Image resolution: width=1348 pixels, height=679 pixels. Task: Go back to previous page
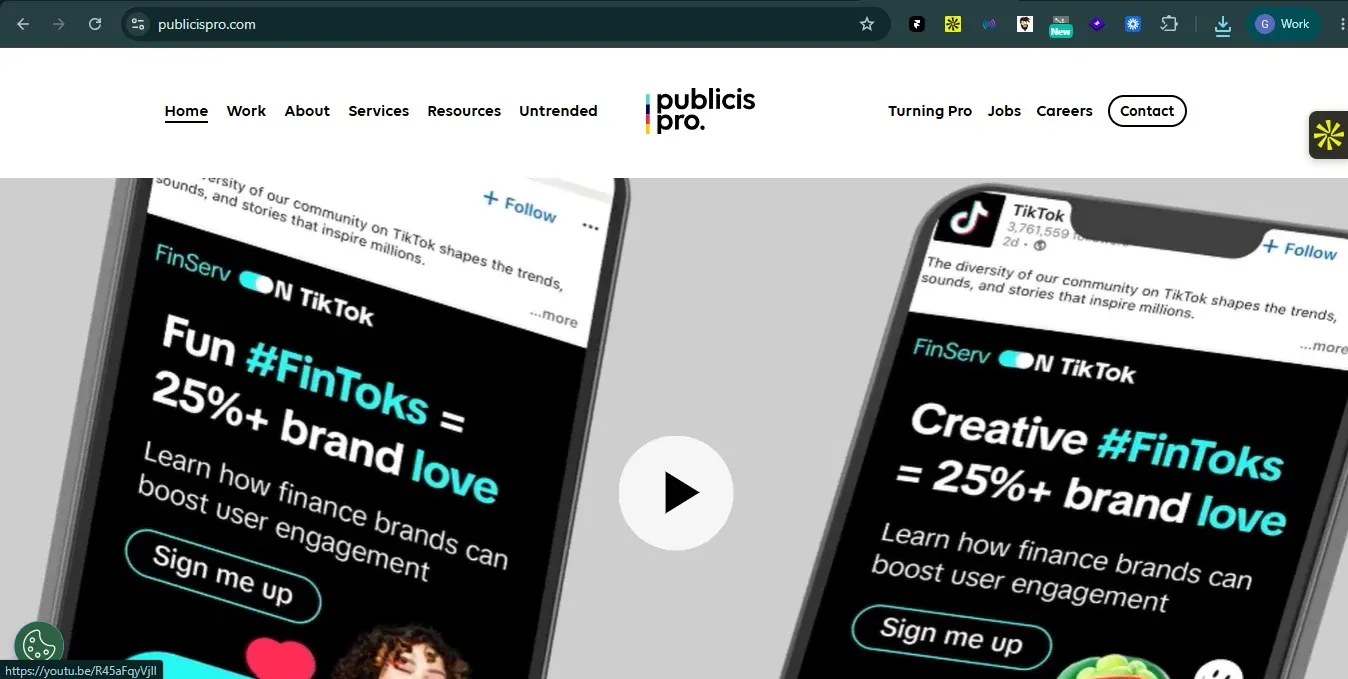(23, 24)
